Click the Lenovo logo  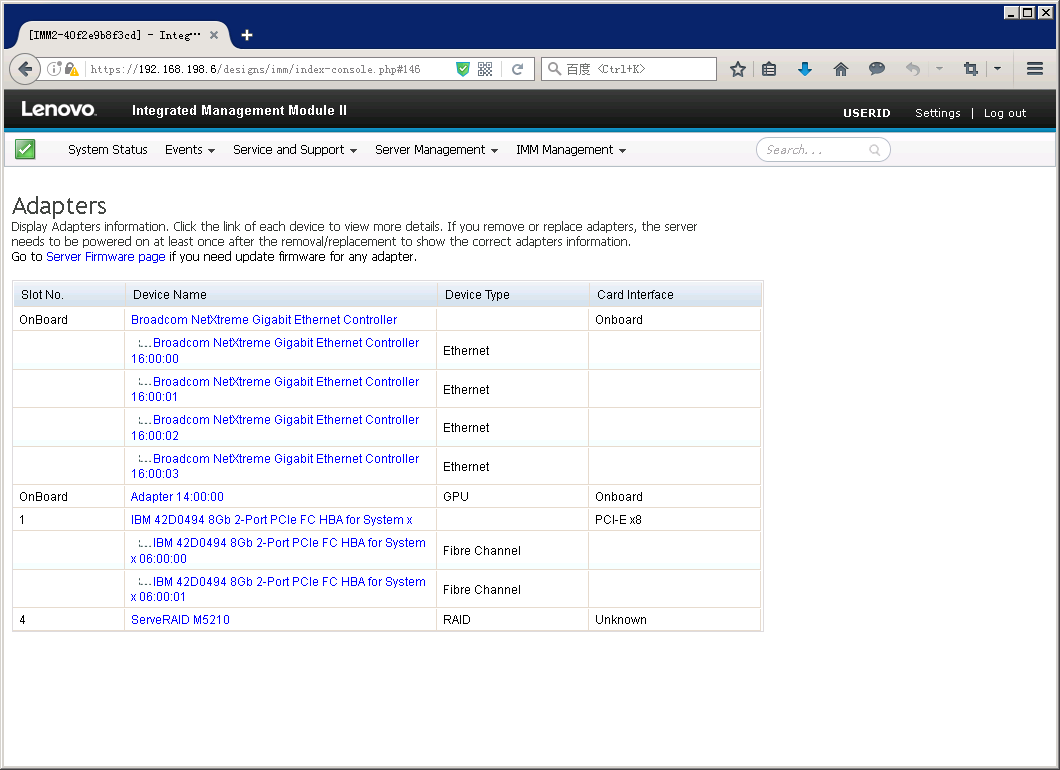[58, 110]
